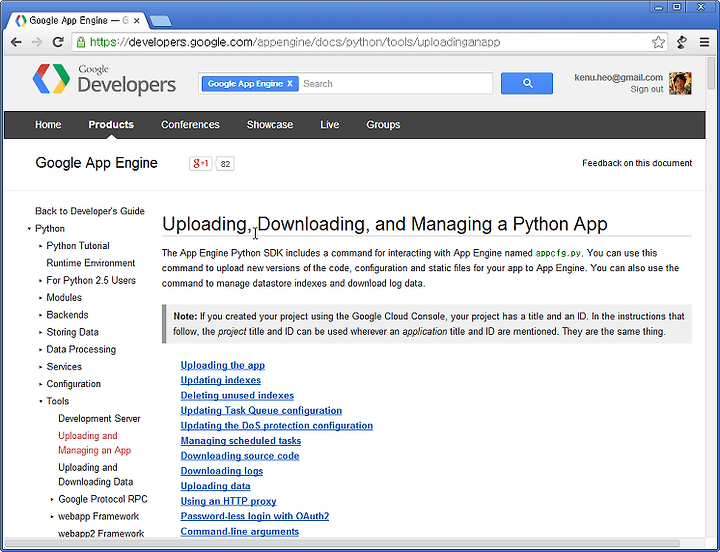Viewport: 720px width, 552px height.
Task: Click the 82 plus-one count bubble
Action: 225,163
